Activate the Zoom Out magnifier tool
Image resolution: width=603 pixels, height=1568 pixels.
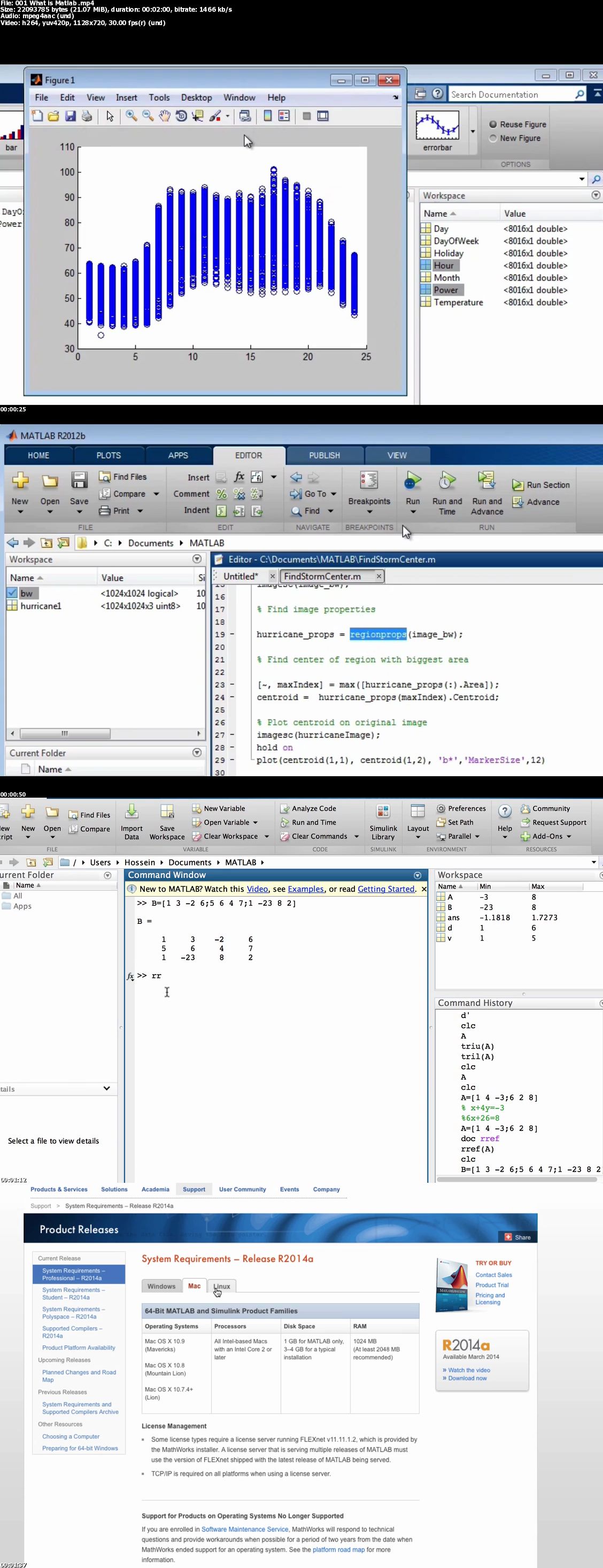pyautogui.click(x=148, y=116)
